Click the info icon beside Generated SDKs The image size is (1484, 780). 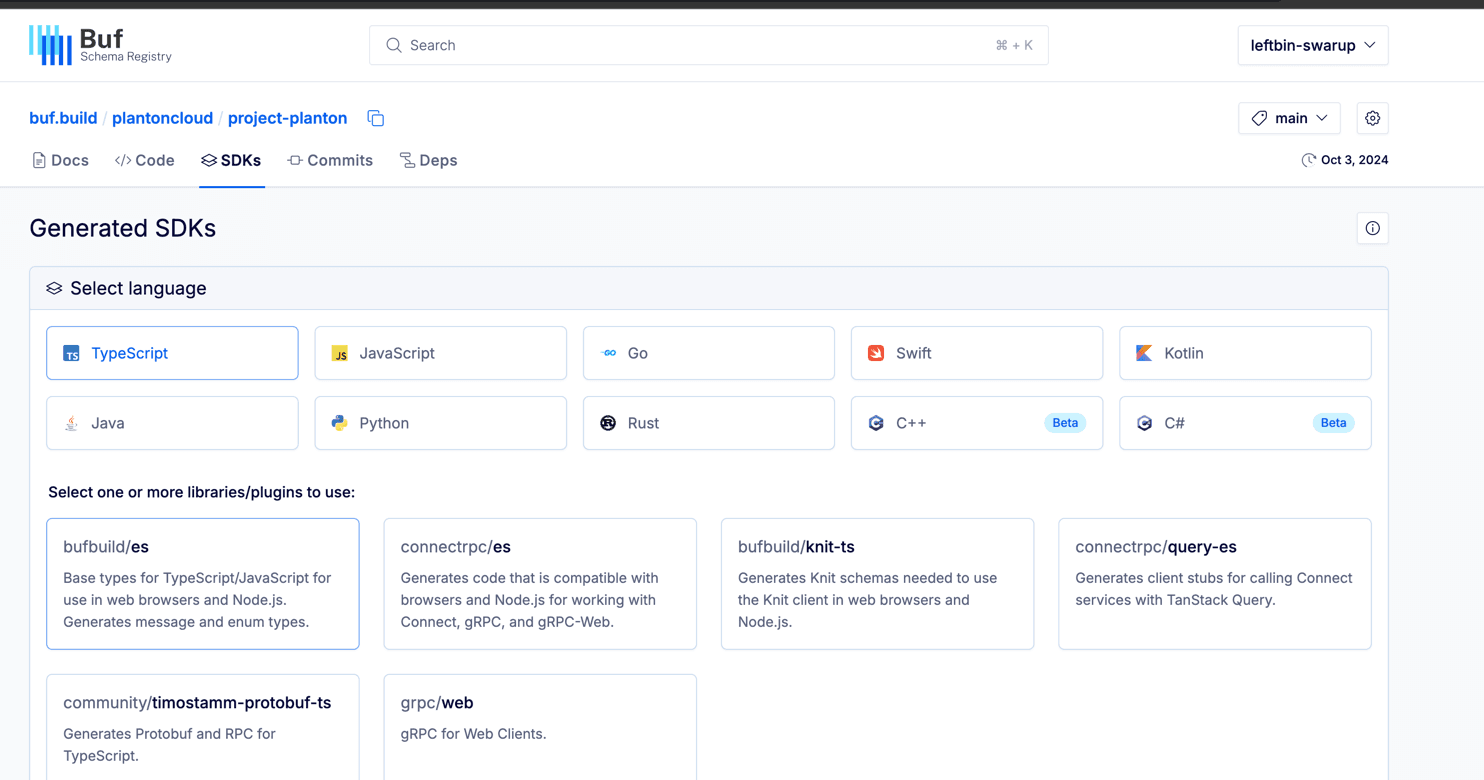tap(1373, 228)
